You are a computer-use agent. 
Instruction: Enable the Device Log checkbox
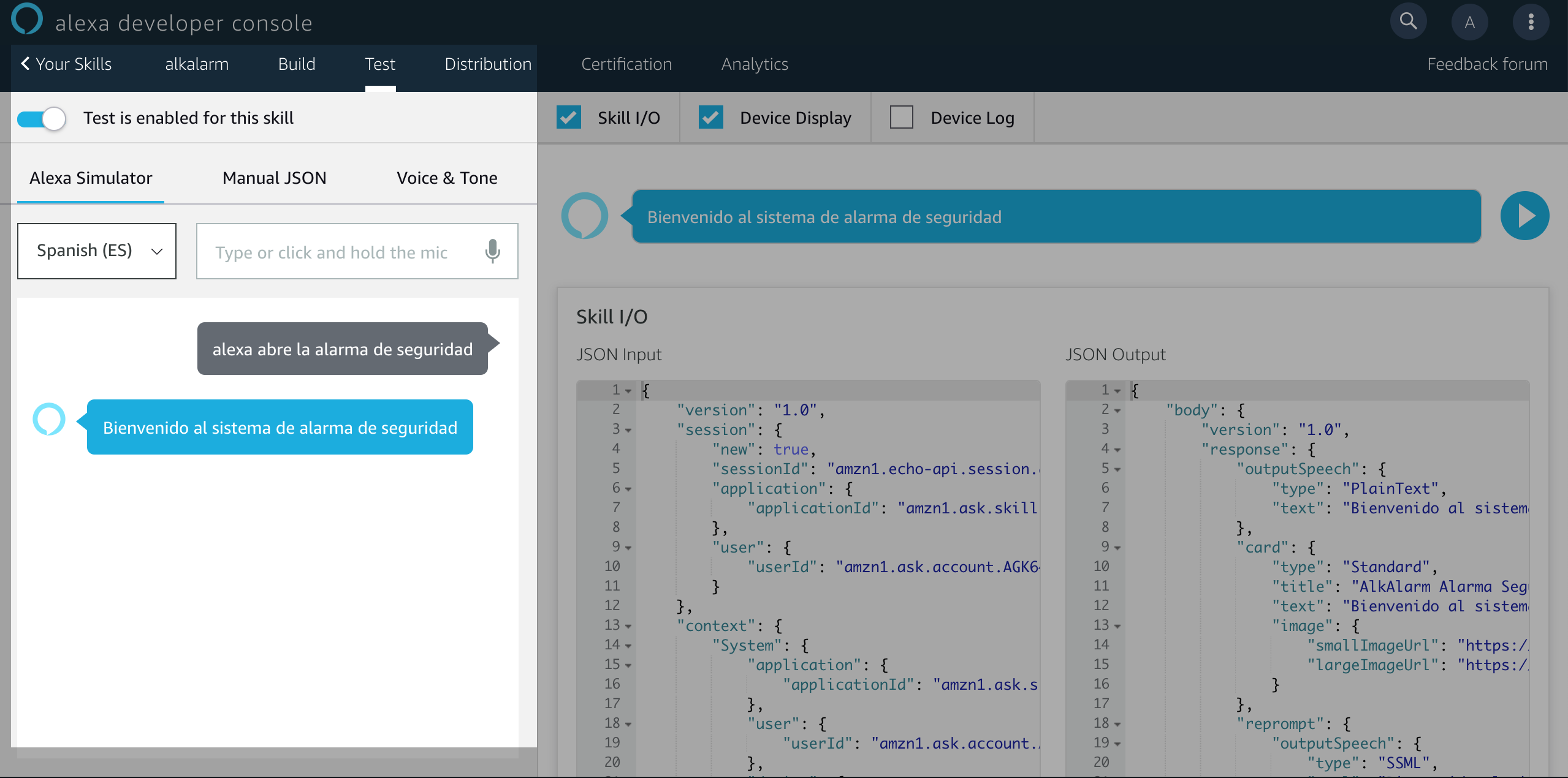point(901,117)
